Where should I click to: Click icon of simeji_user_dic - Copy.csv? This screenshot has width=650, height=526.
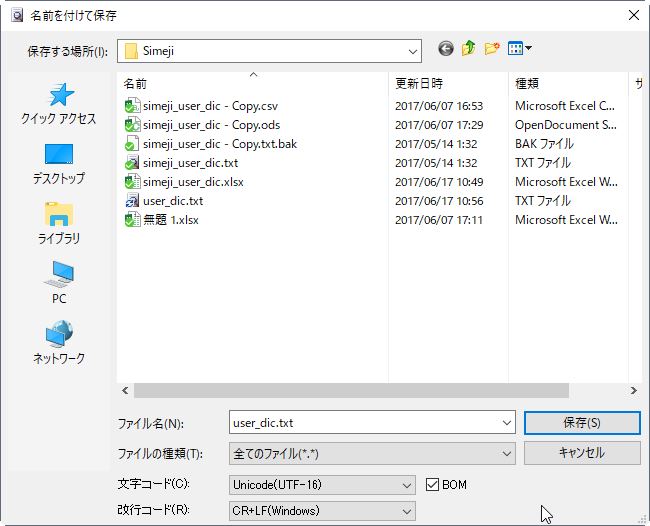coord(132,106)
